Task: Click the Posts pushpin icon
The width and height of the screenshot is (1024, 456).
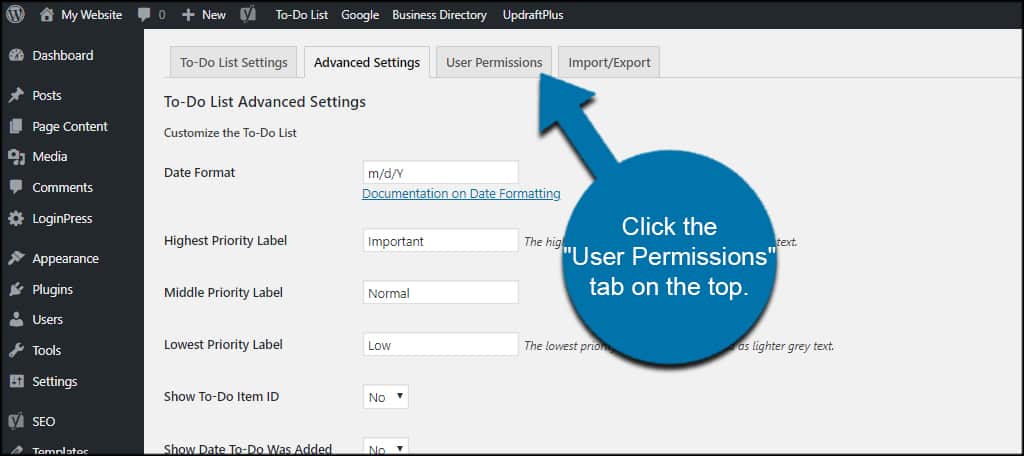Action: click(x=16, y=95)
